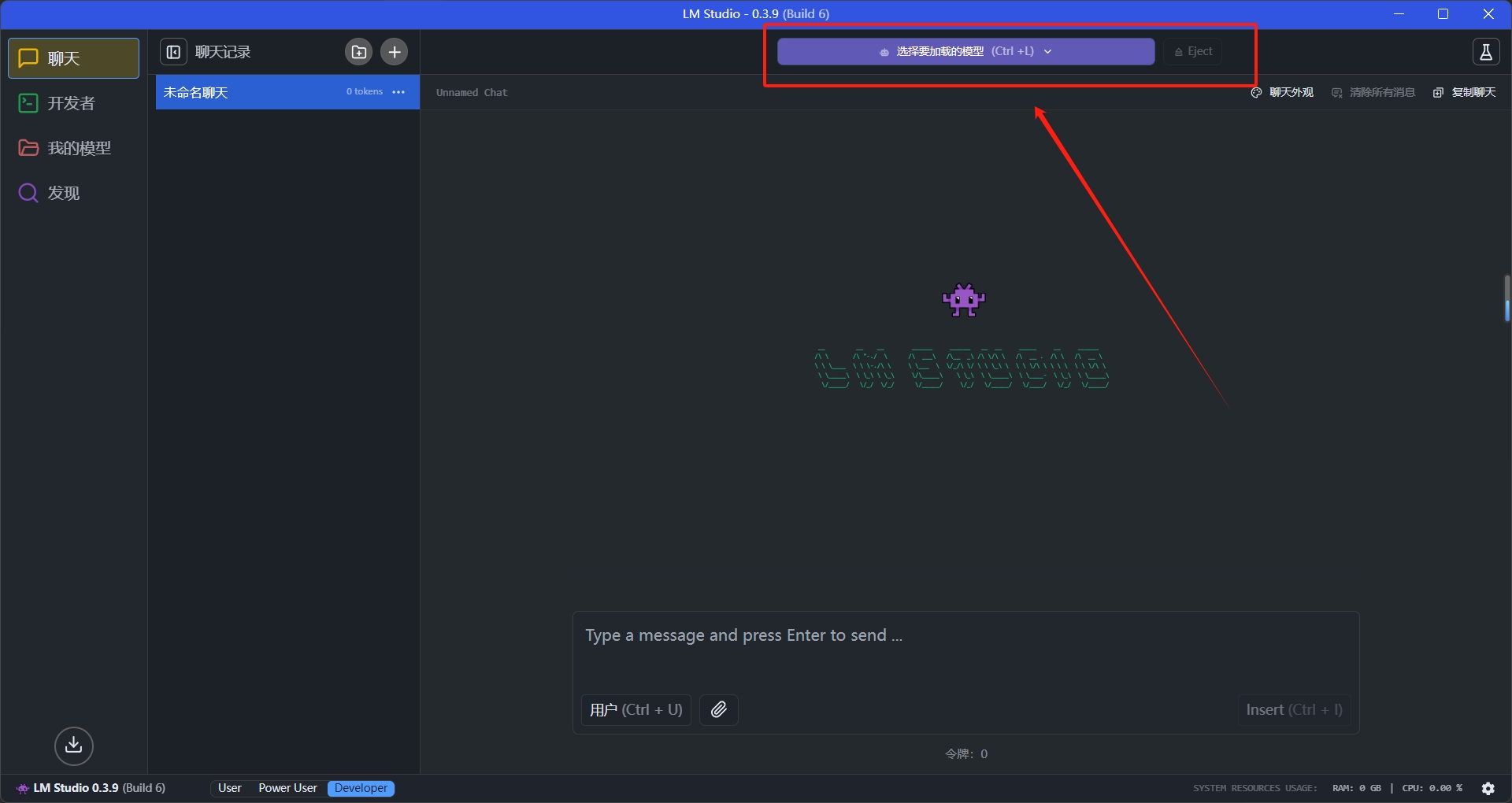This screenshot has height=803, width=1512.
Task: Open the flask advanced settings icon
Action: tap(1485, 52)
